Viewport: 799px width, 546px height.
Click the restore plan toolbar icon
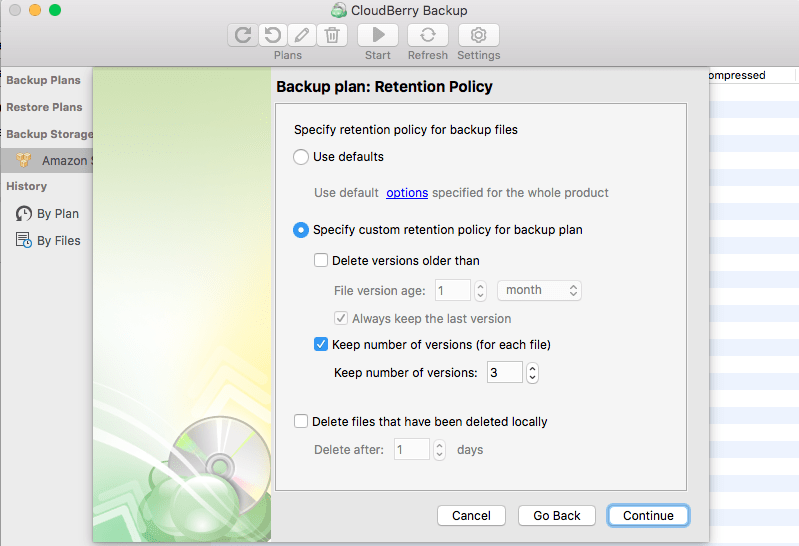click(273, 35)
